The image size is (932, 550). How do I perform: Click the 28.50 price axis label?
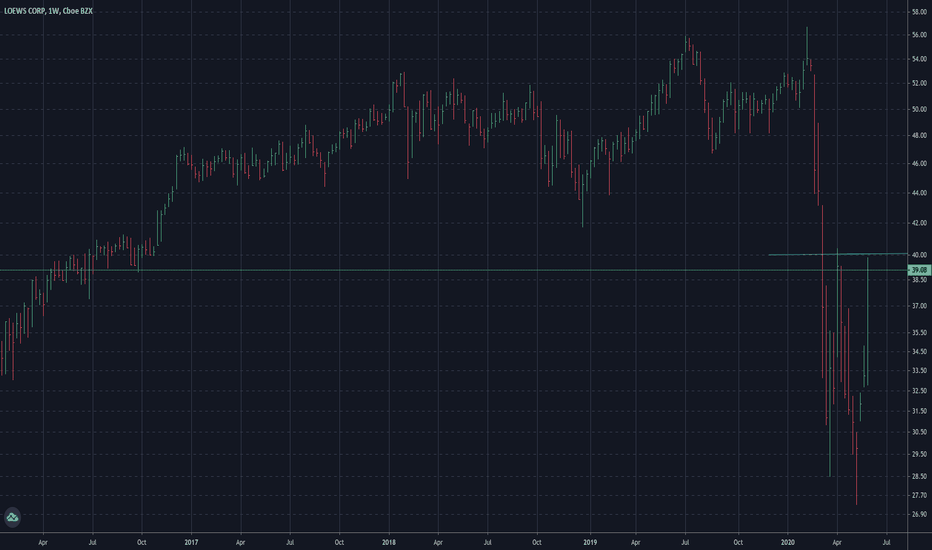click(x=919, y=476)
